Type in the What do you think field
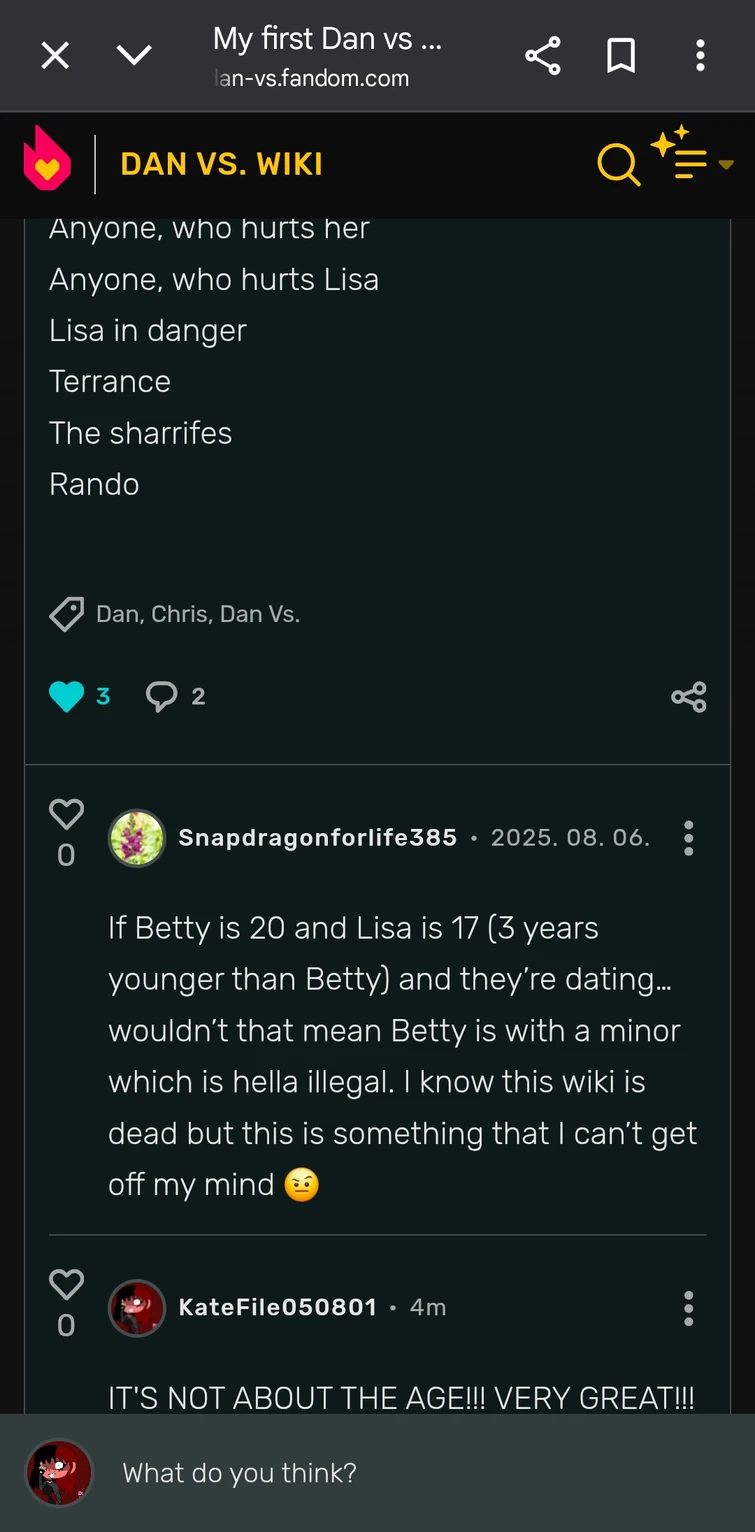 tap(400, 1473)
